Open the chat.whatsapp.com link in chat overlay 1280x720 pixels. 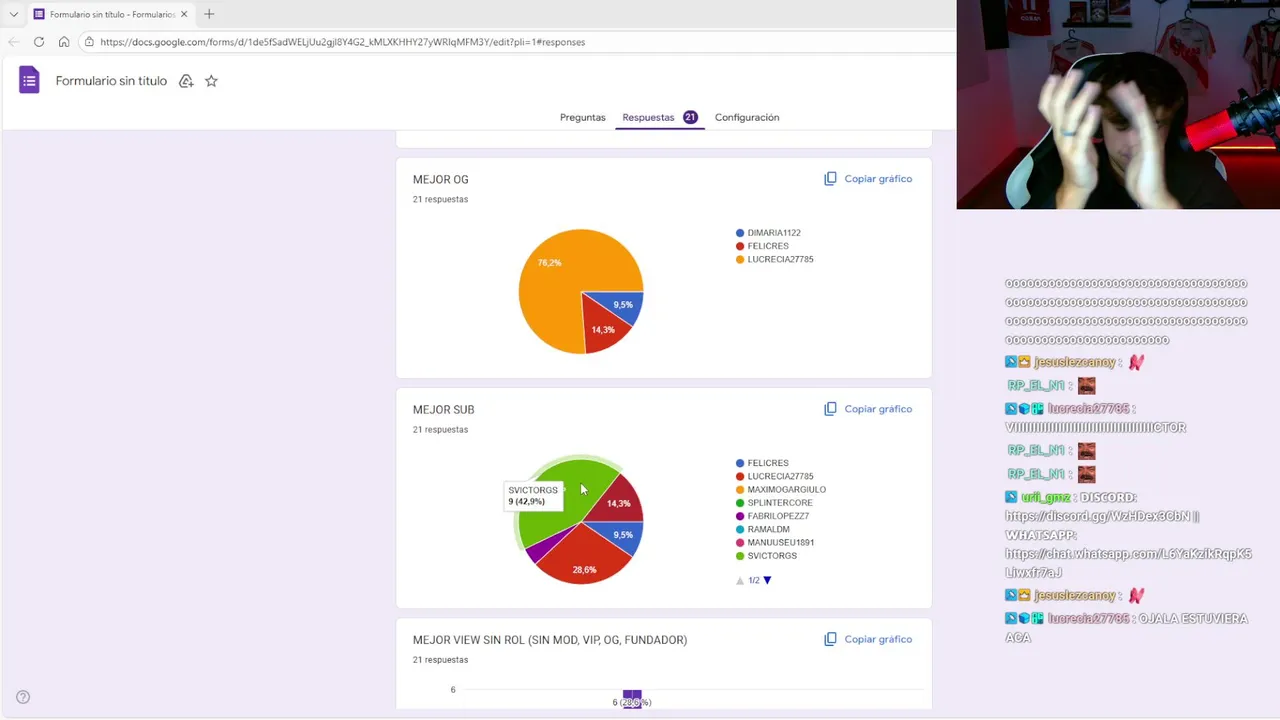pos(1128,563)
